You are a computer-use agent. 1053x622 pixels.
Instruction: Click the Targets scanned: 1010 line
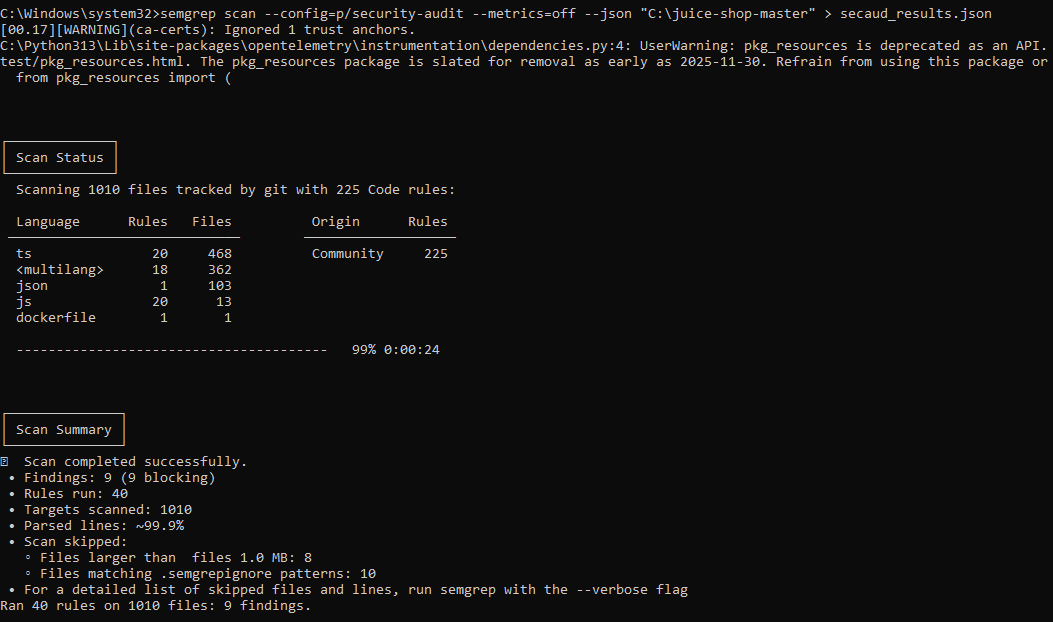coord(108,510)
